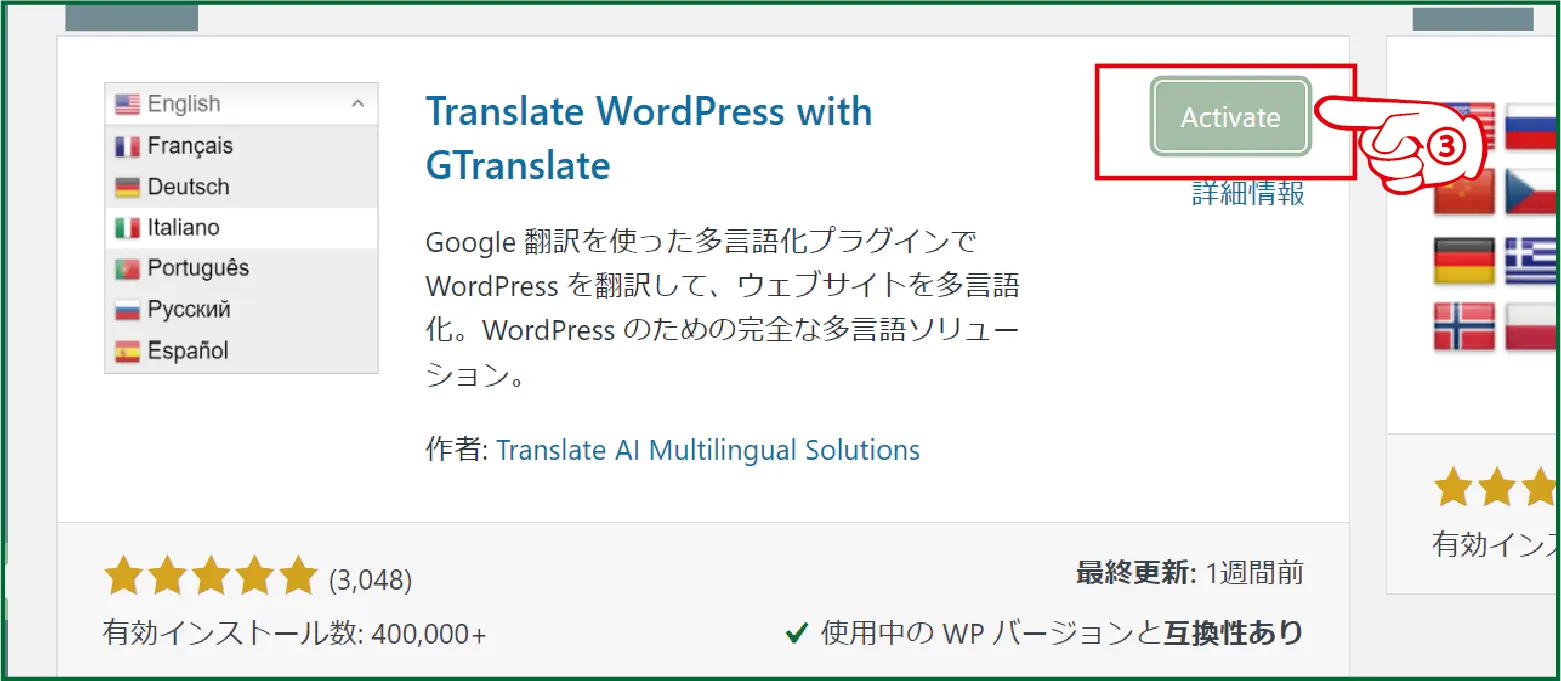The height and width of the screenshot is (681, 1561).
Task: Click the Czech flag icon
Action: pos(1532,192)
